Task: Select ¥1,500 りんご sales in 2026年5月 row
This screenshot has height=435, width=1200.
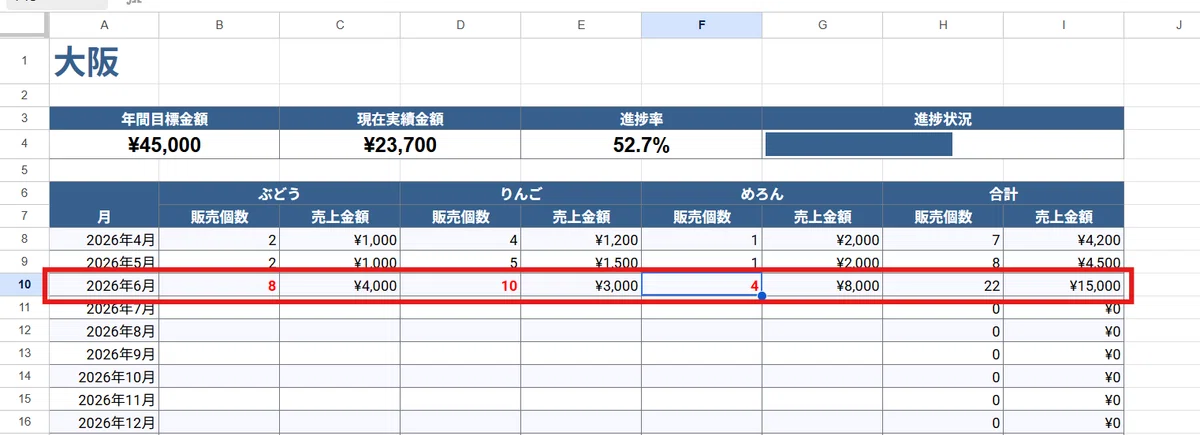Action: pos(581,261)
